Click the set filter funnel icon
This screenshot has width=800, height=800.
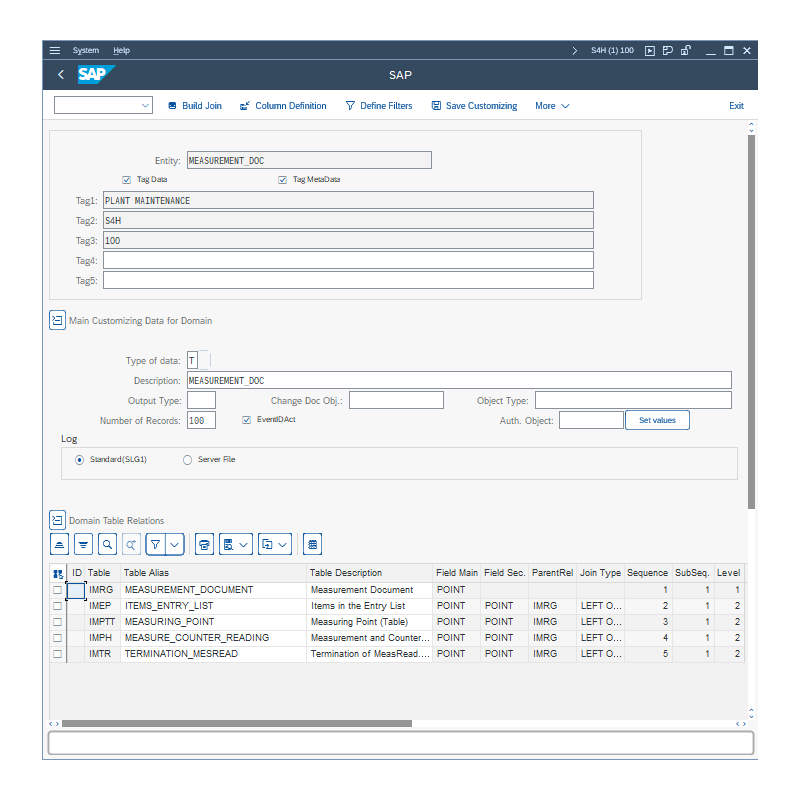(155, 544)
